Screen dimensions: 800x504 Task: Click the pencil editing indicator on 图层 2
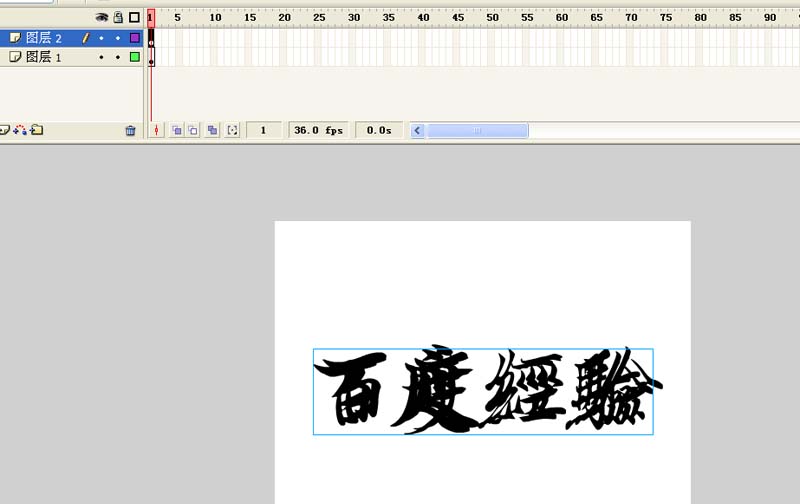[x=85, y=38]
